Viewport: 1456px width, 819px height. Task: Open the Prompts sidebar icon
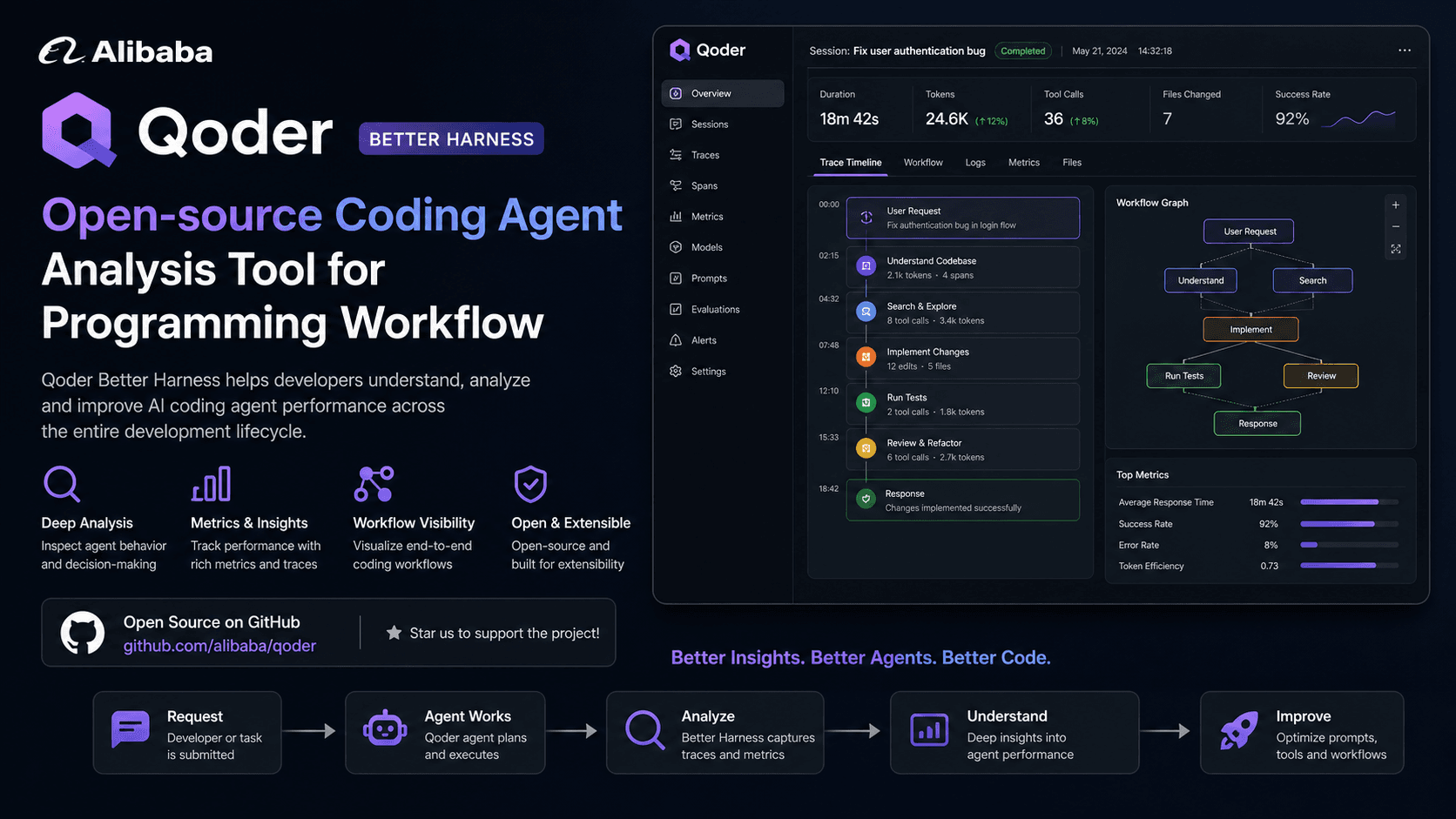676,279
